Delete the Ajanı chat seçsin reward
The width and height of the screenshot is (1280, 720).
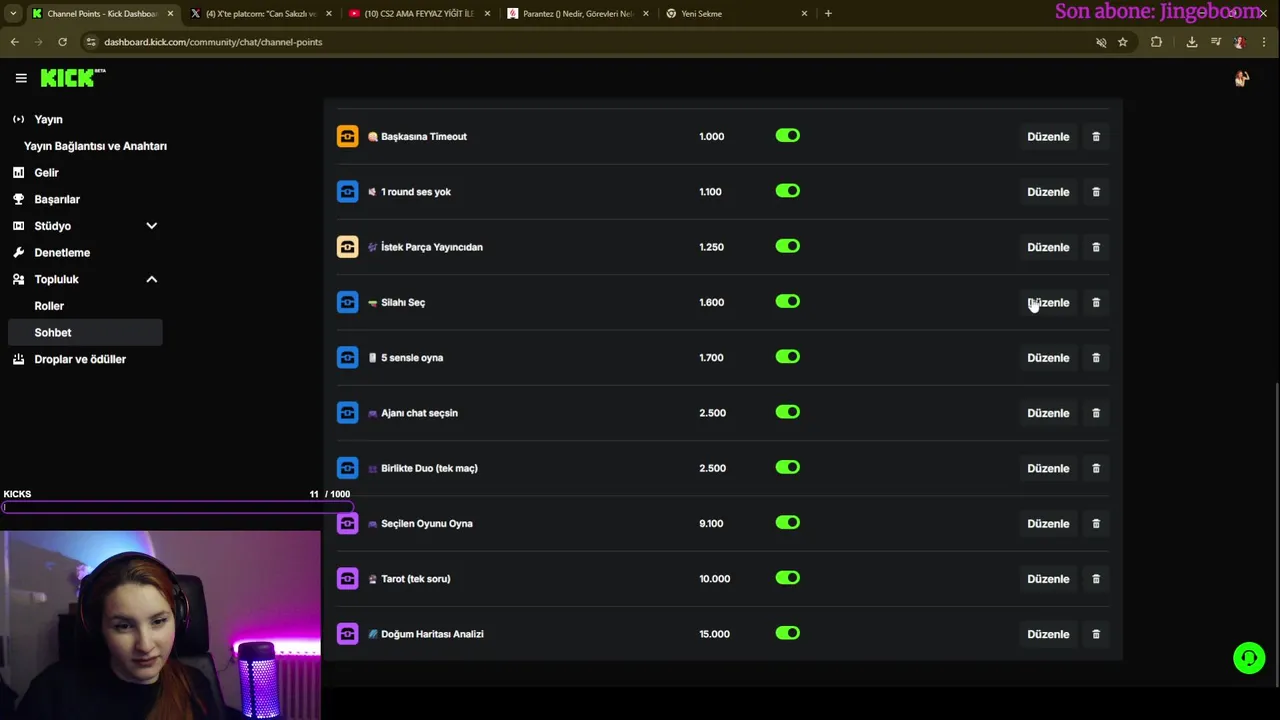[1096, 413]
